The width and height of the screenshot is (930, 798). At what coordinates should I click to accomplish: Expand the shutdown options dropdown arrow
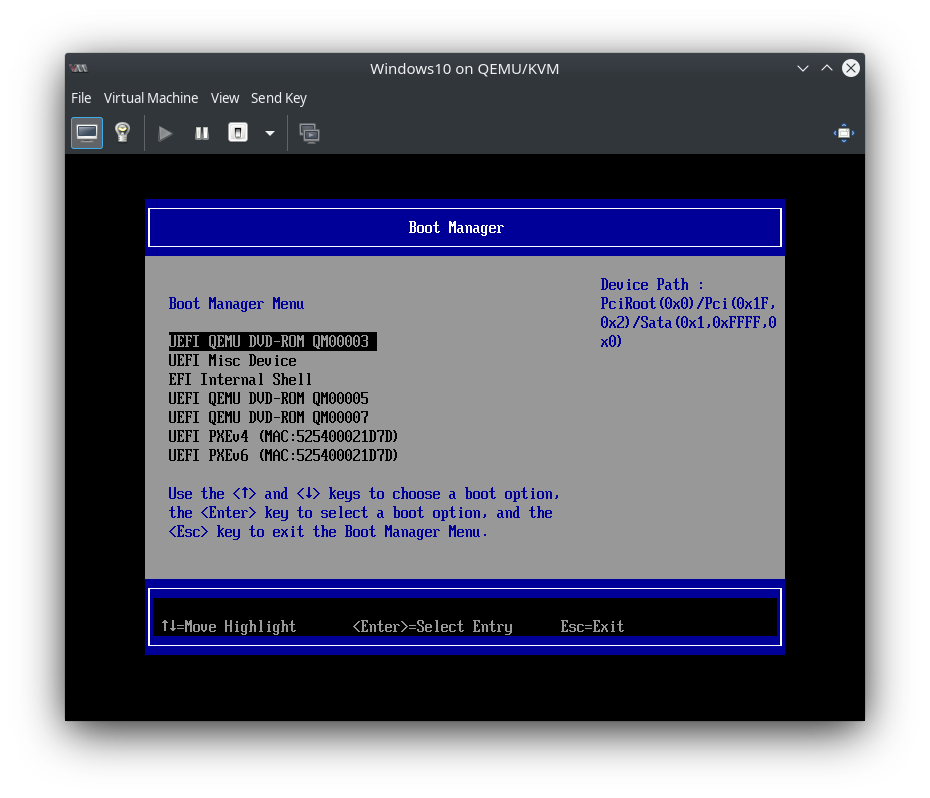[x=270, y=133]
